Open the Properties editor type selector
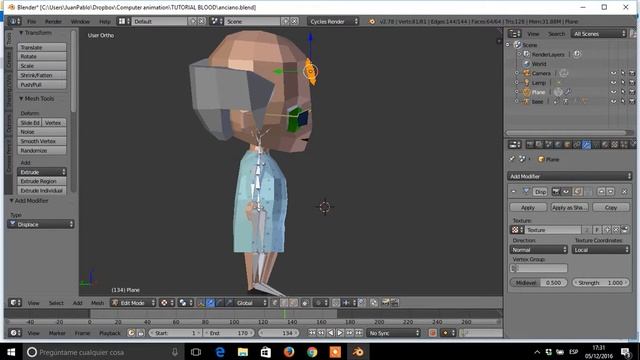The image size is (640, 360). pos(514,144)
